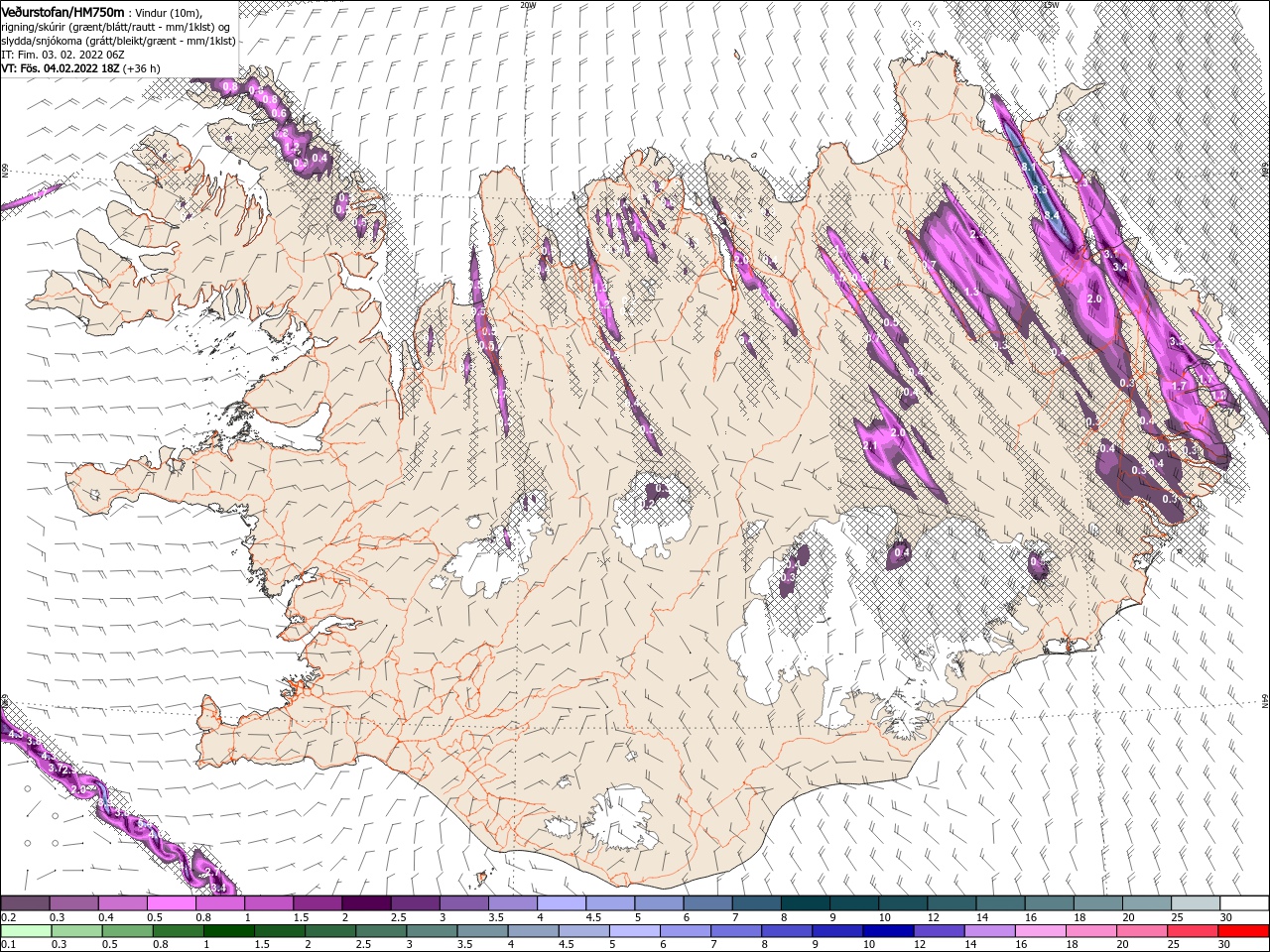Click the '0.1' label on the rain scale
Image resolution: width=1270 pixels, height=952 pixels.
(8, 945)
